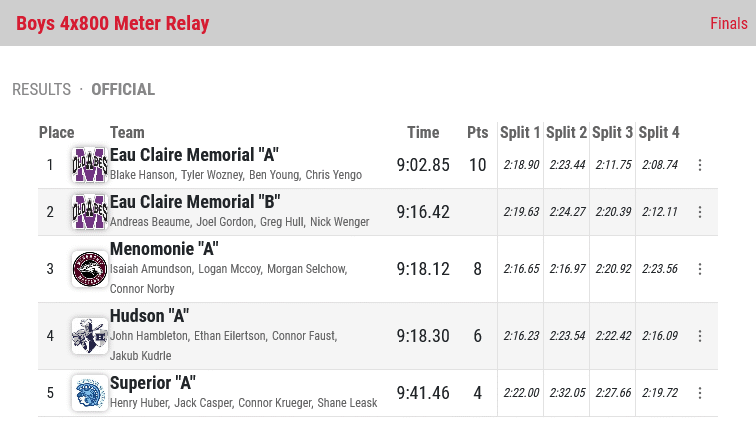Open the Superior "A" team link
The image size is (756, 429).
coord(153,383)
